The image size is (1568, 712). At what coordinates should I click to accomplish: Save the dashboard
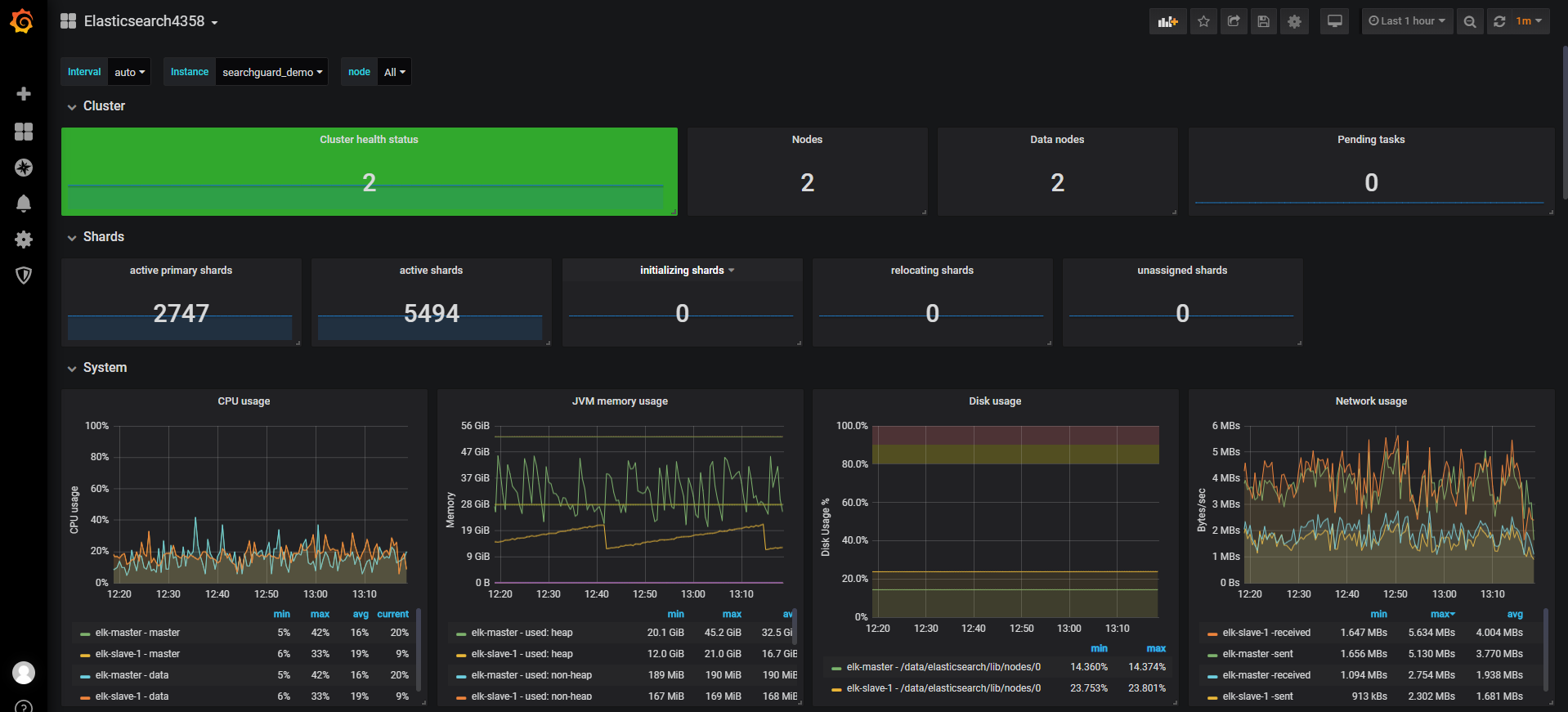pos(1263,21)
